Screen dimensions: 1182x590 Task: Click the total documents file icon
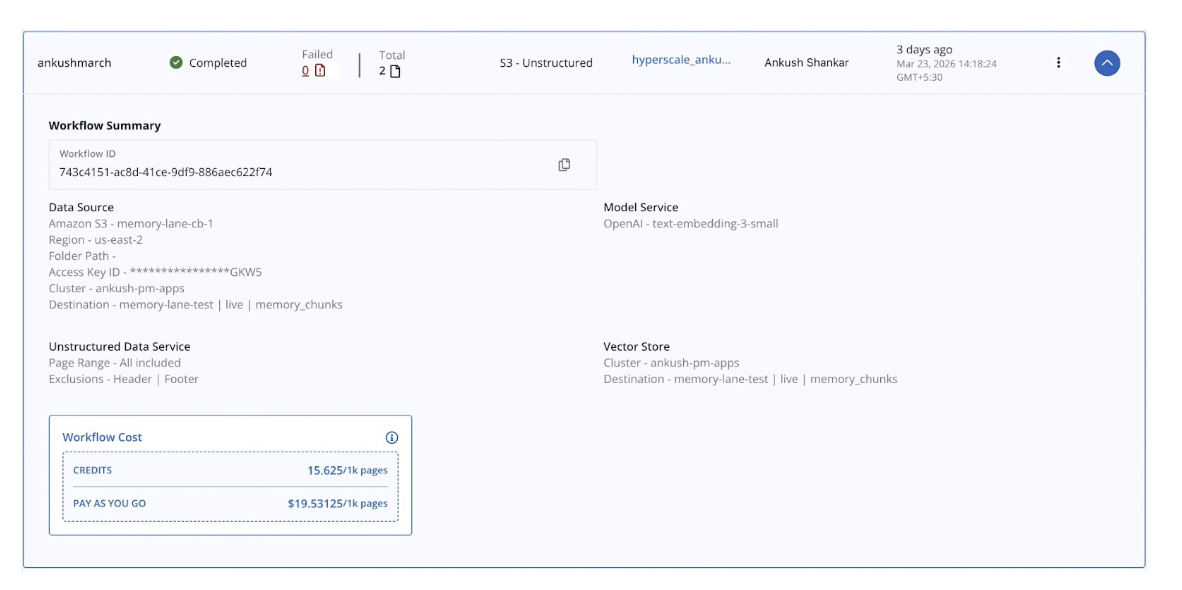point(395,71)
